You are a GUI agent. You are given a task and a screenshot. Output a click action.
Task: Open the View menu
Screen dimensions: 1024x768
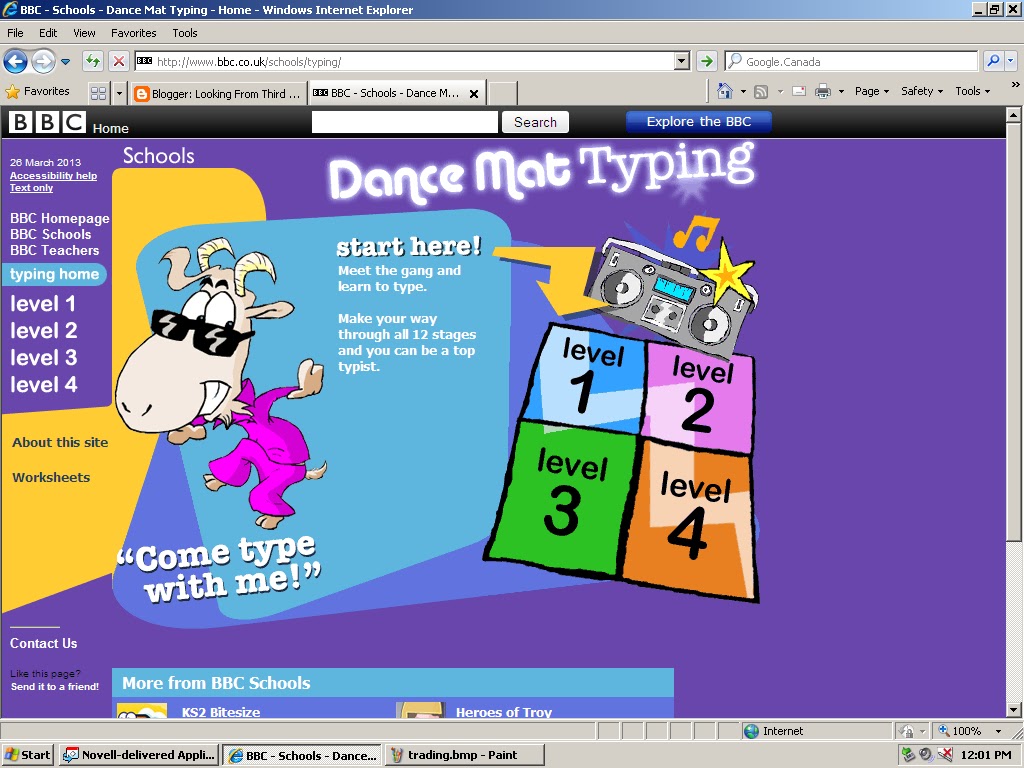pyautogui.click(x=84, y=33)
